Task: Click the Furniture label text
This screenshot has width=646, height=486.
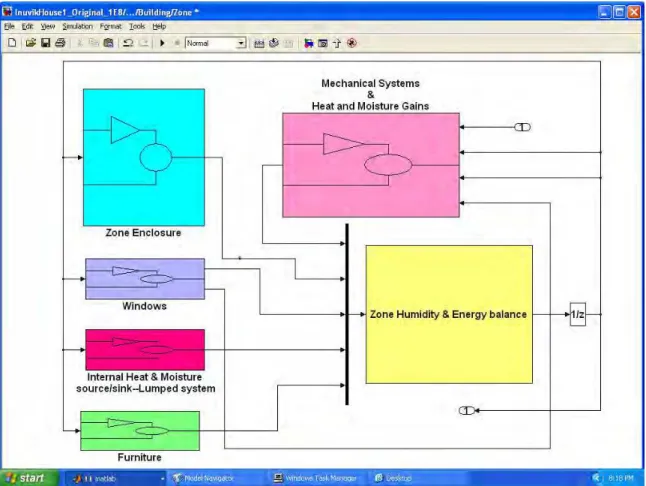Action: [140, 457]
